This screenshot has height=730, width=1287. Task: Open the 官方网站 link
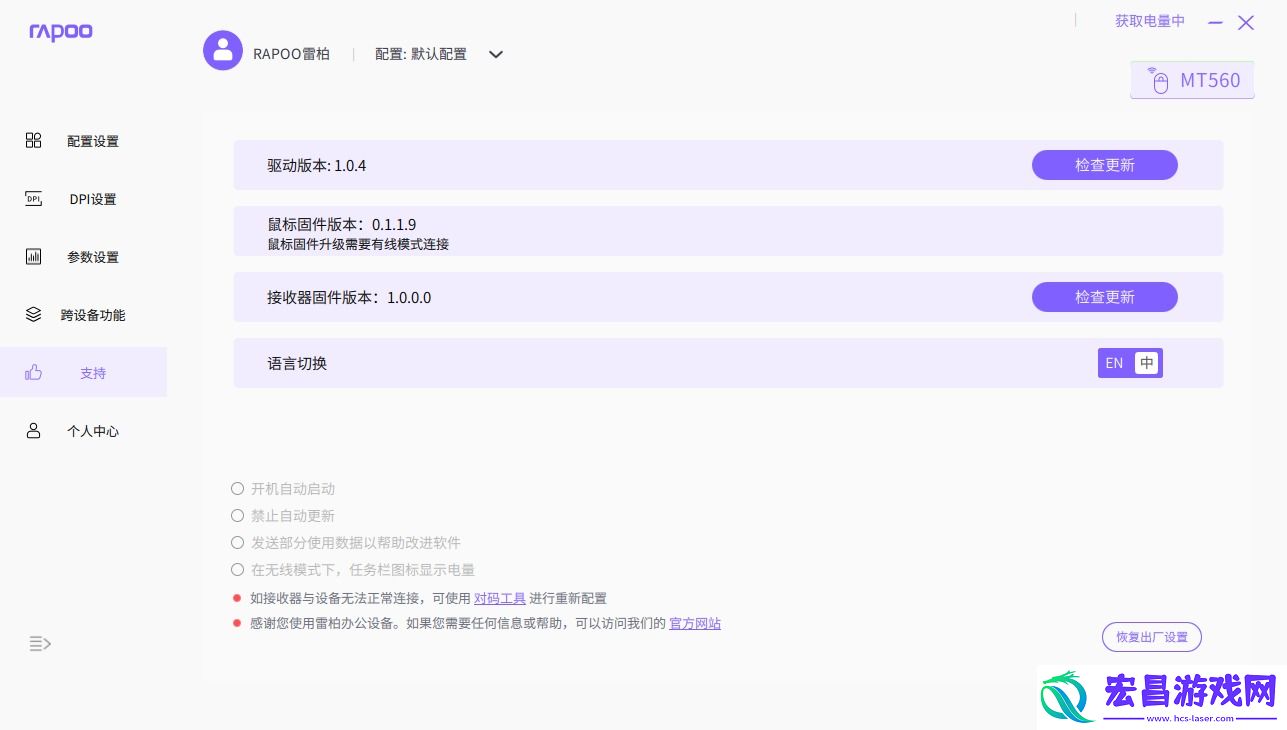pyautogui.click(x=695, y=623)
